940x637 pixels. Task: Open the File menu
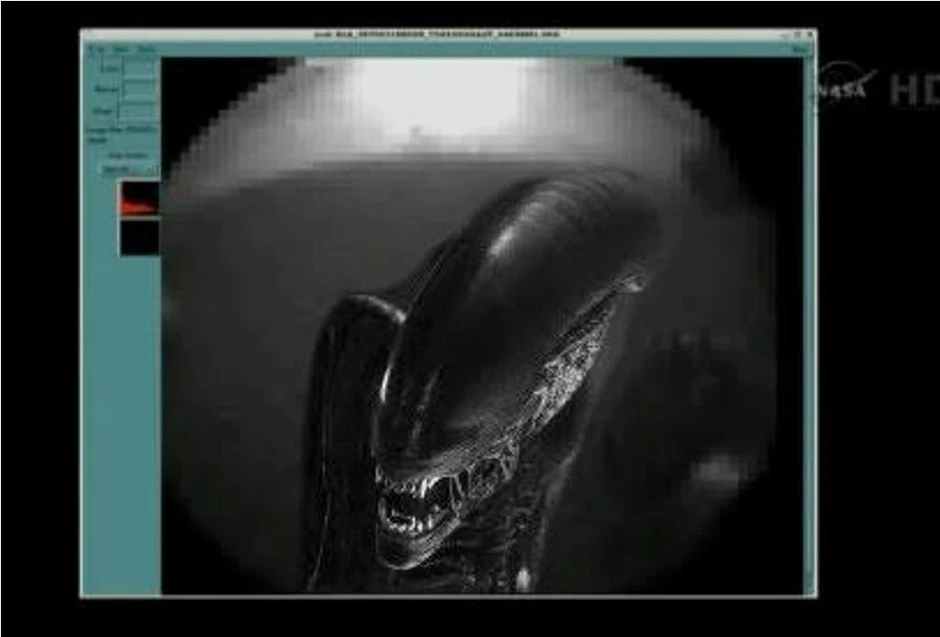(97, 49)
